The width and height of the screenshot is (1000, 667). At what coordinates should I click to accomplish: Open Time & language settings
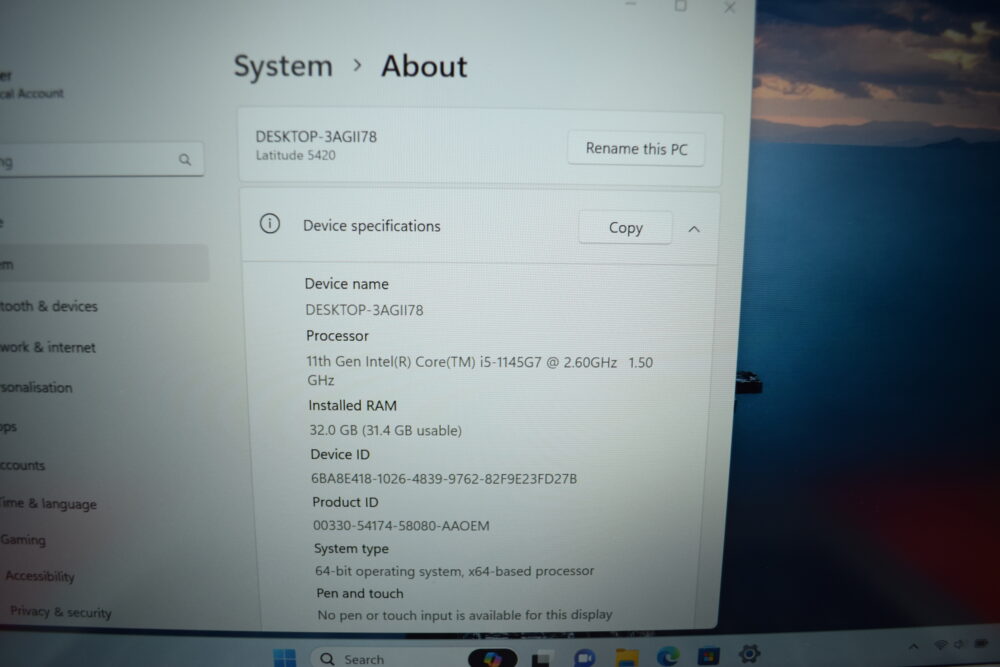pos(48,504)
